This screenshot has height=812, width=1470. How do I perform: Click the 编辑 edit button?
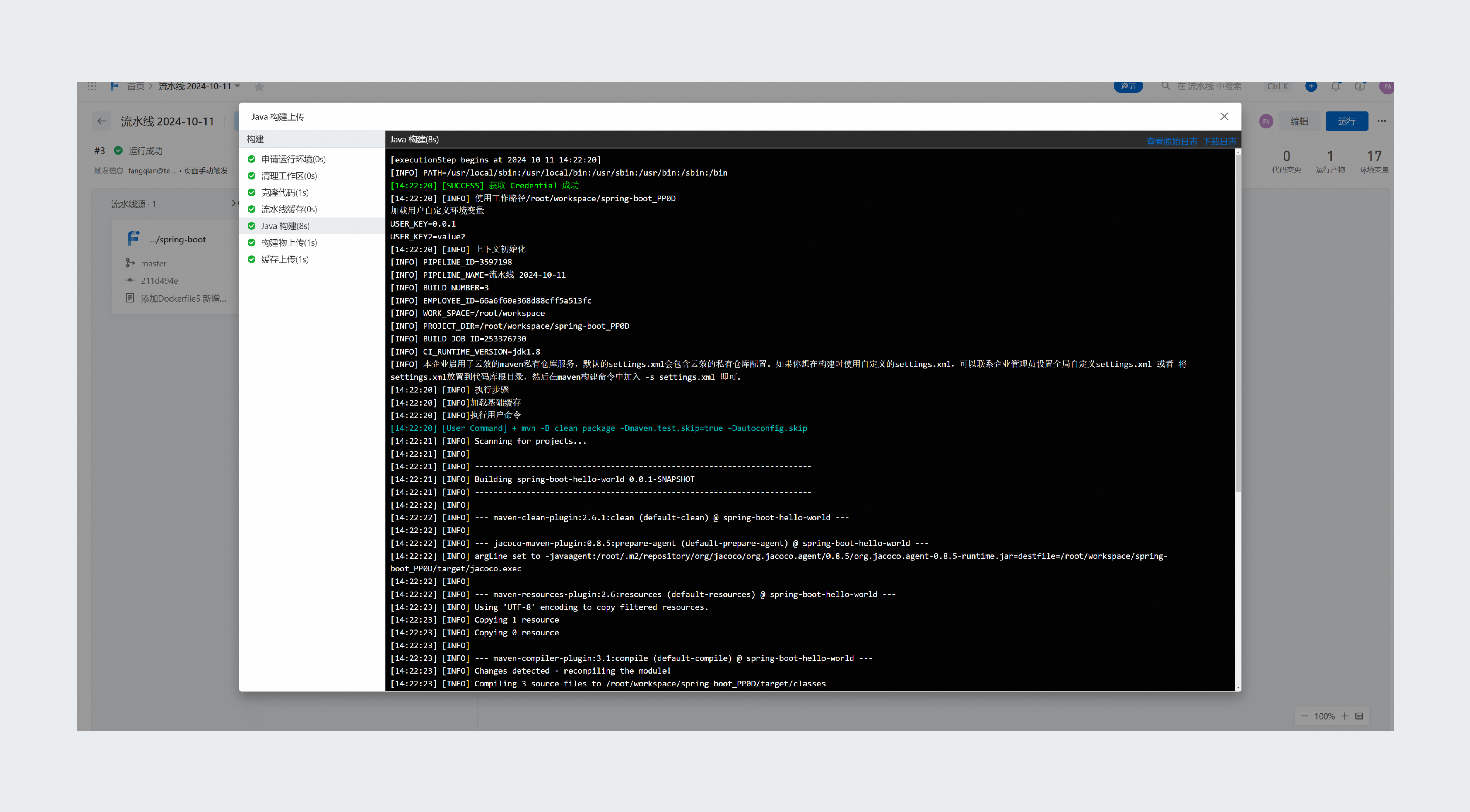tap(1299, 121)
